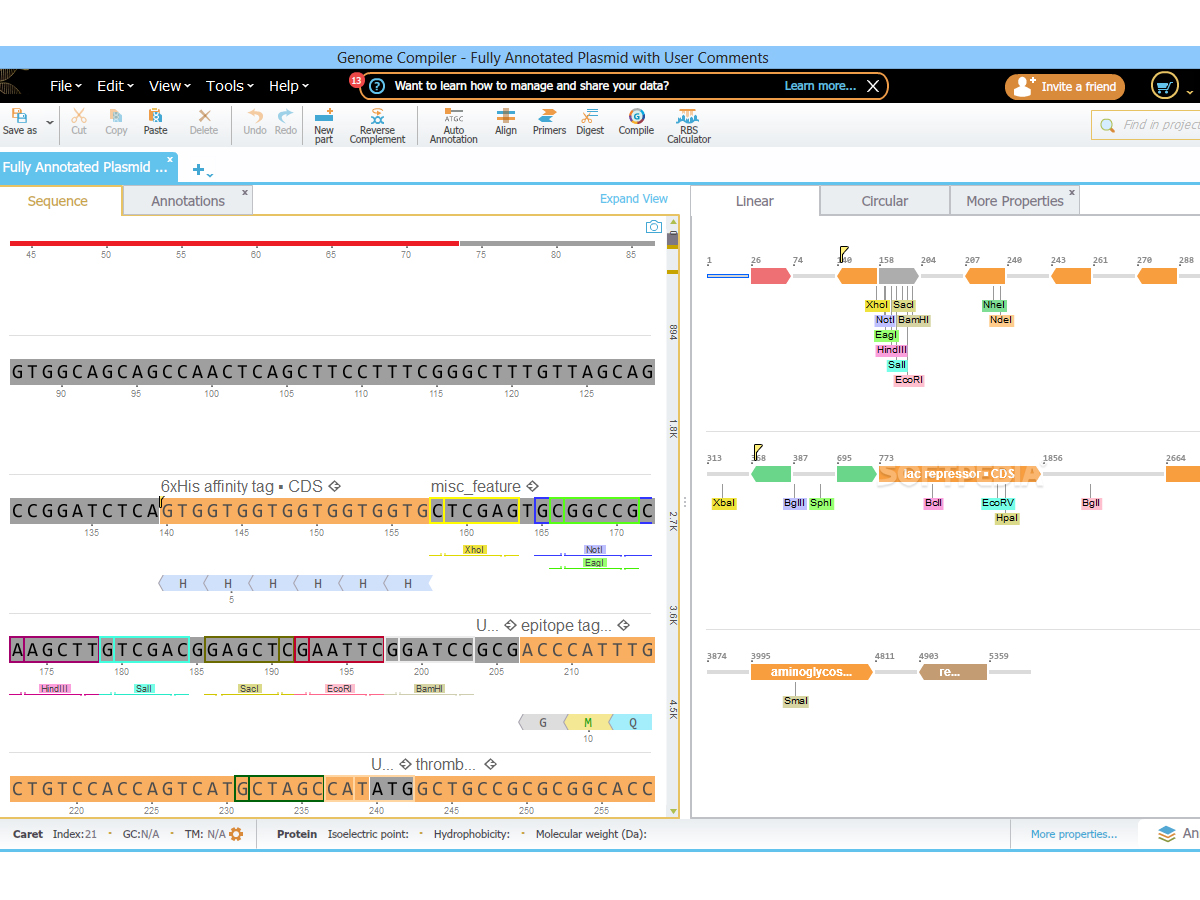Switch to the Annotations tab
The height and width of the screenshot is (900, 1200).
[x=188, y=201]
